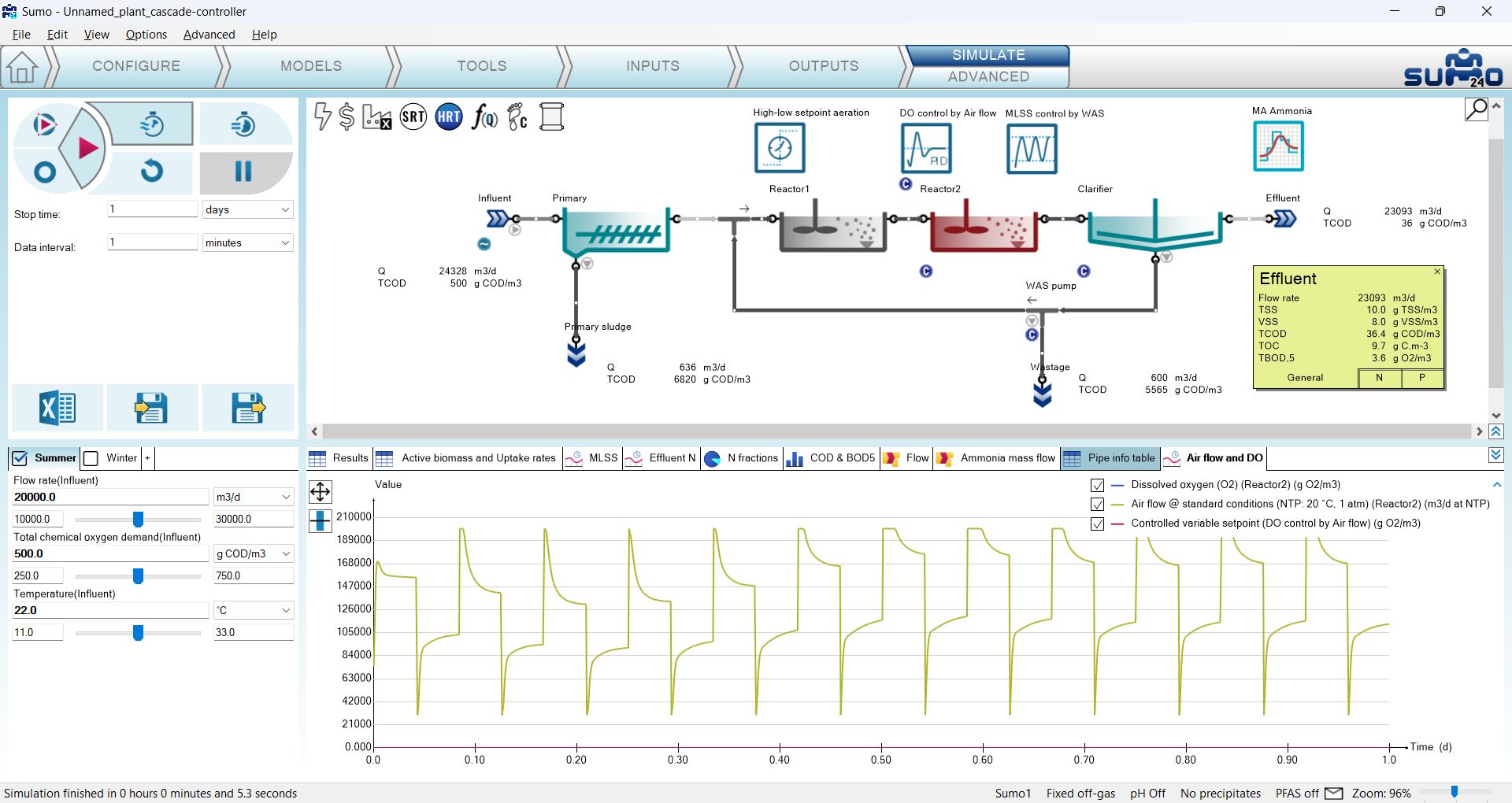Open the temperature °C unit dropdown
Viewport: 1512px width, 803px height.
pyautogui.click(x=254, y=610)
